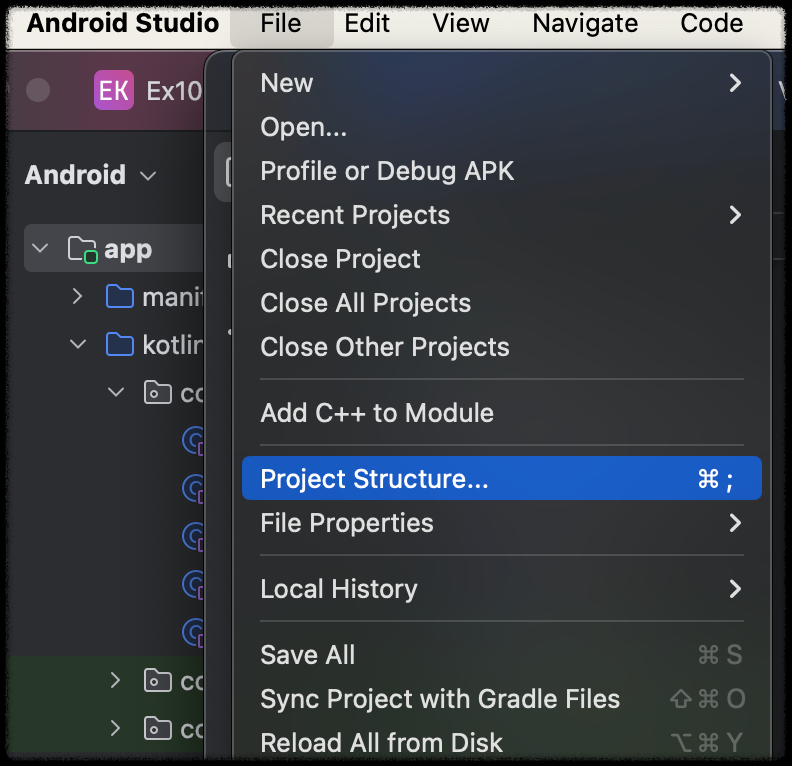The image size is (792, 766).
Task: Click the last package folder icon
Action: 158,728
